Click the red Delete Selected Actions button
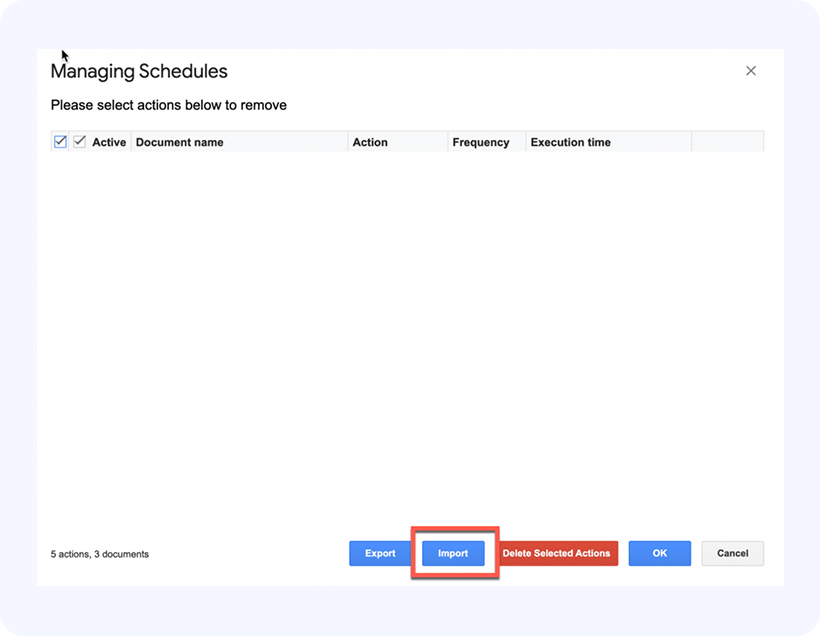 click(x=557, y=553)
